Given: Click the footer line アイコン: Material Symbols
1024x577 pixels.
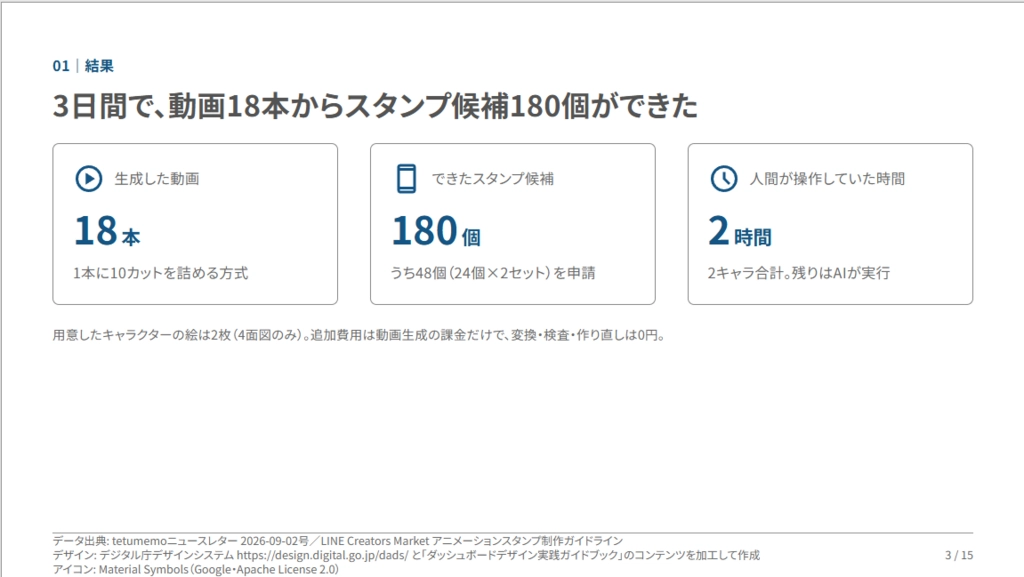Looking at the screenshot, I should [195, 569].
